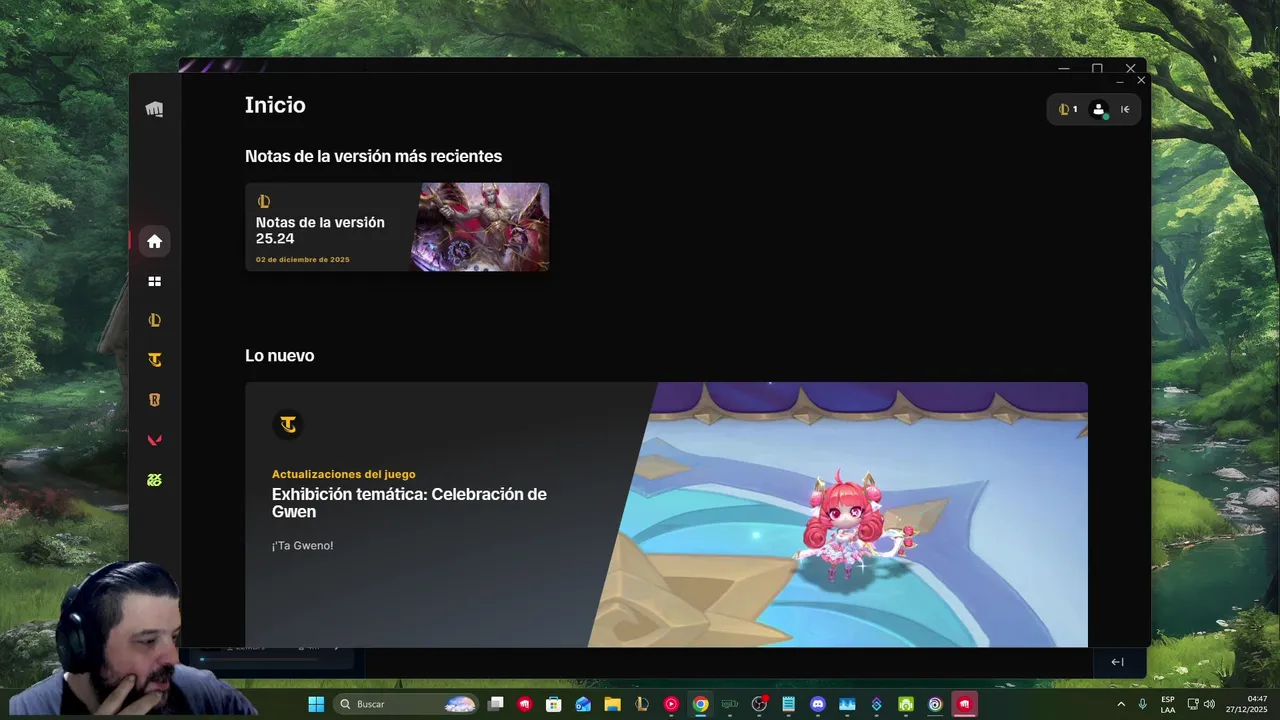
Task: Click the "02 de diciembre de 2025" date
Action: (x=302, y=260)
